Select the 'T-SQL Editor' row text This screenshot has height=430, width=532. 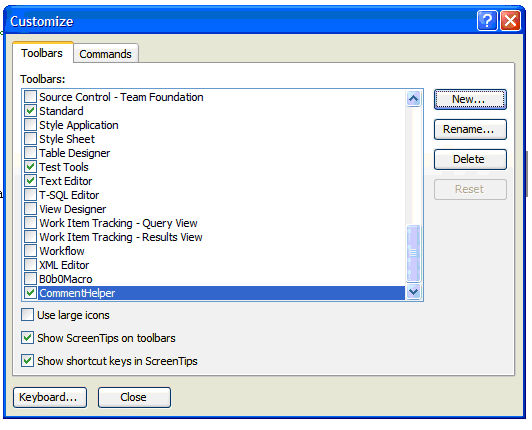(69, 195)
